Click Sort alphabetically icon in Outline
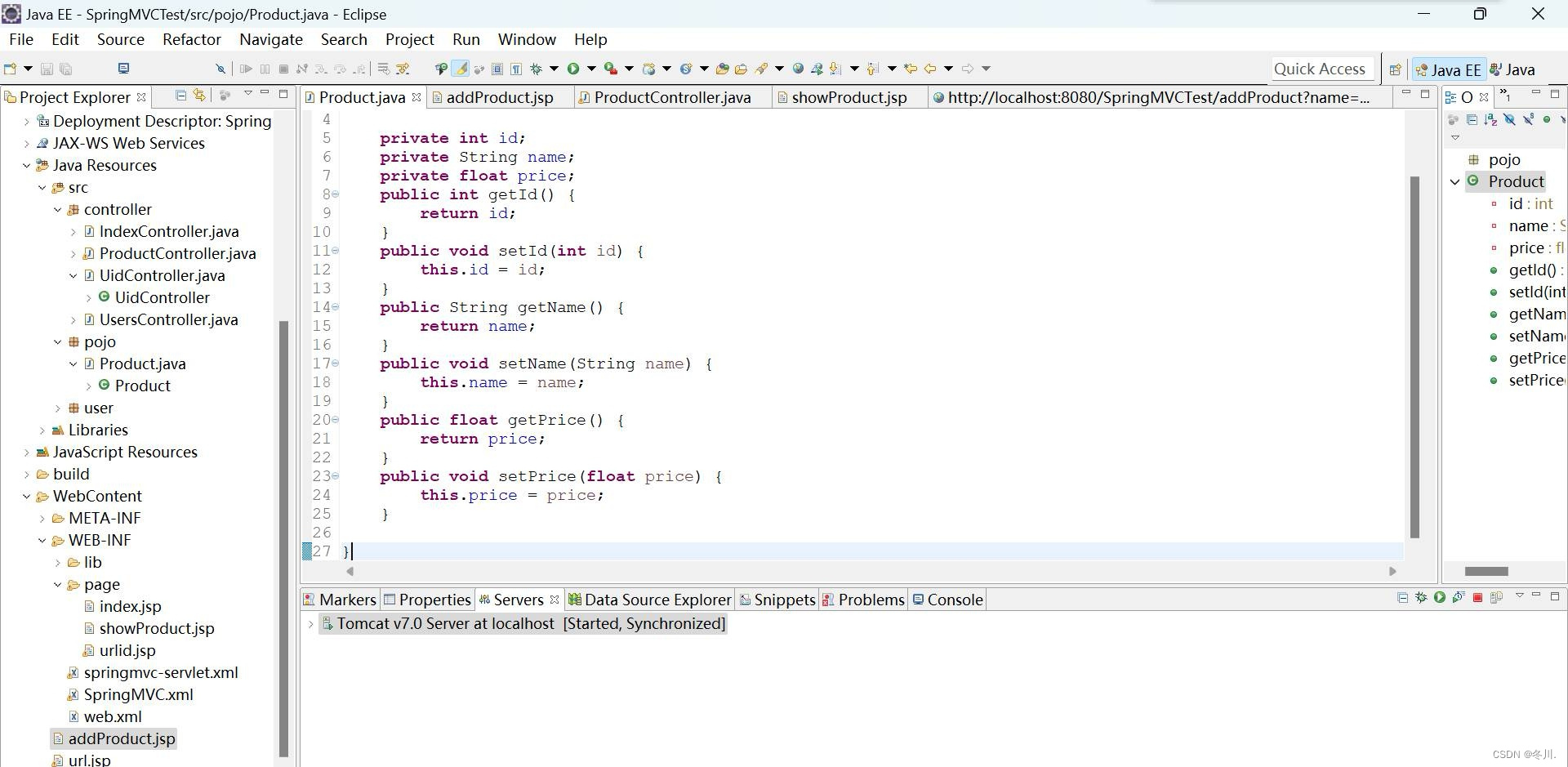 1490,119
